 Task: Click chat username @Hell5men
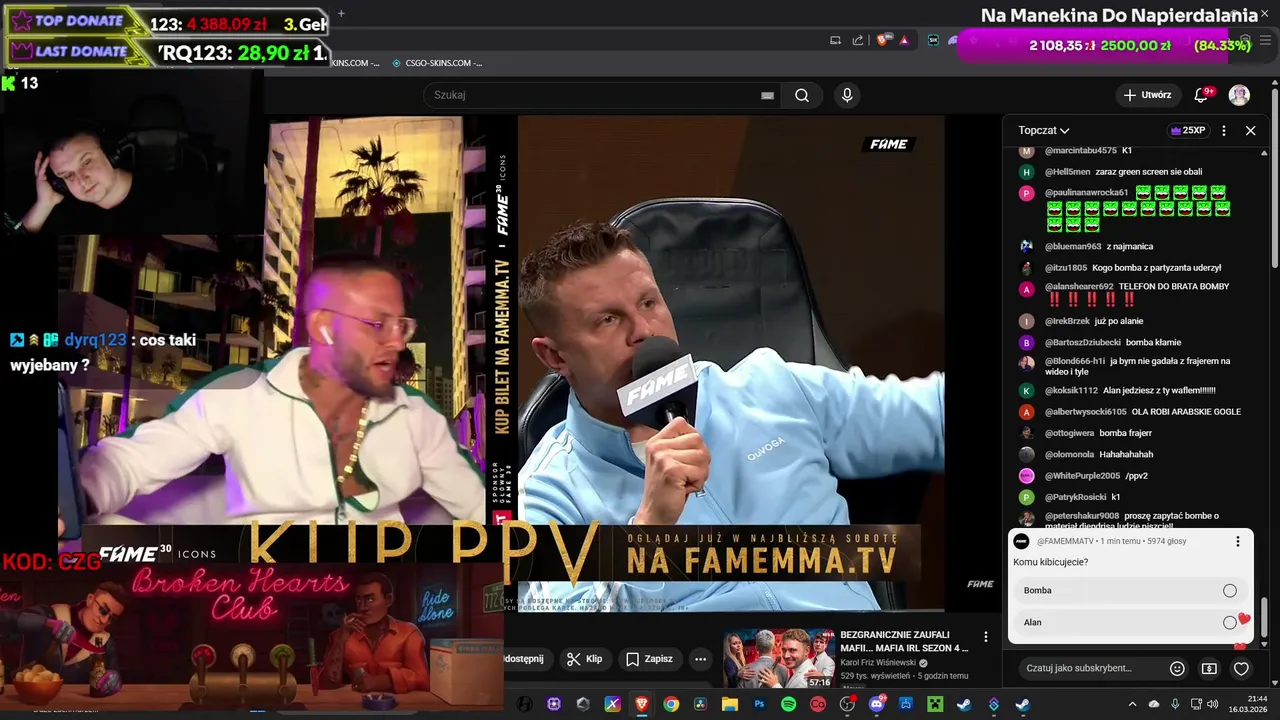coord(1066,172)
